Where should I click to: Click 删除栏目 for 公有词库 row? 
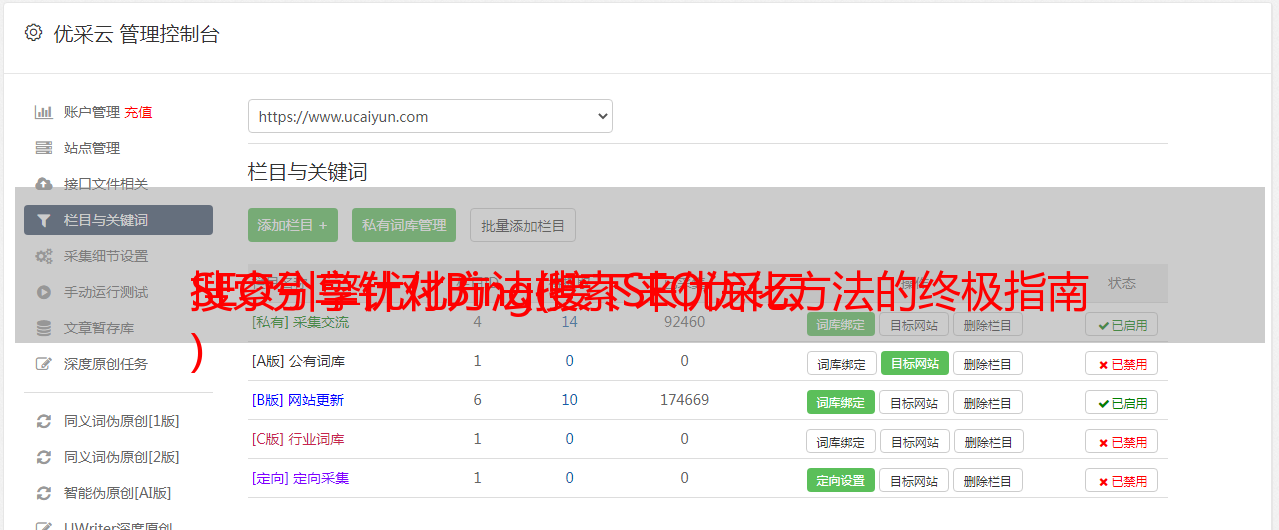pyautogui.click(x=988, y=364)
